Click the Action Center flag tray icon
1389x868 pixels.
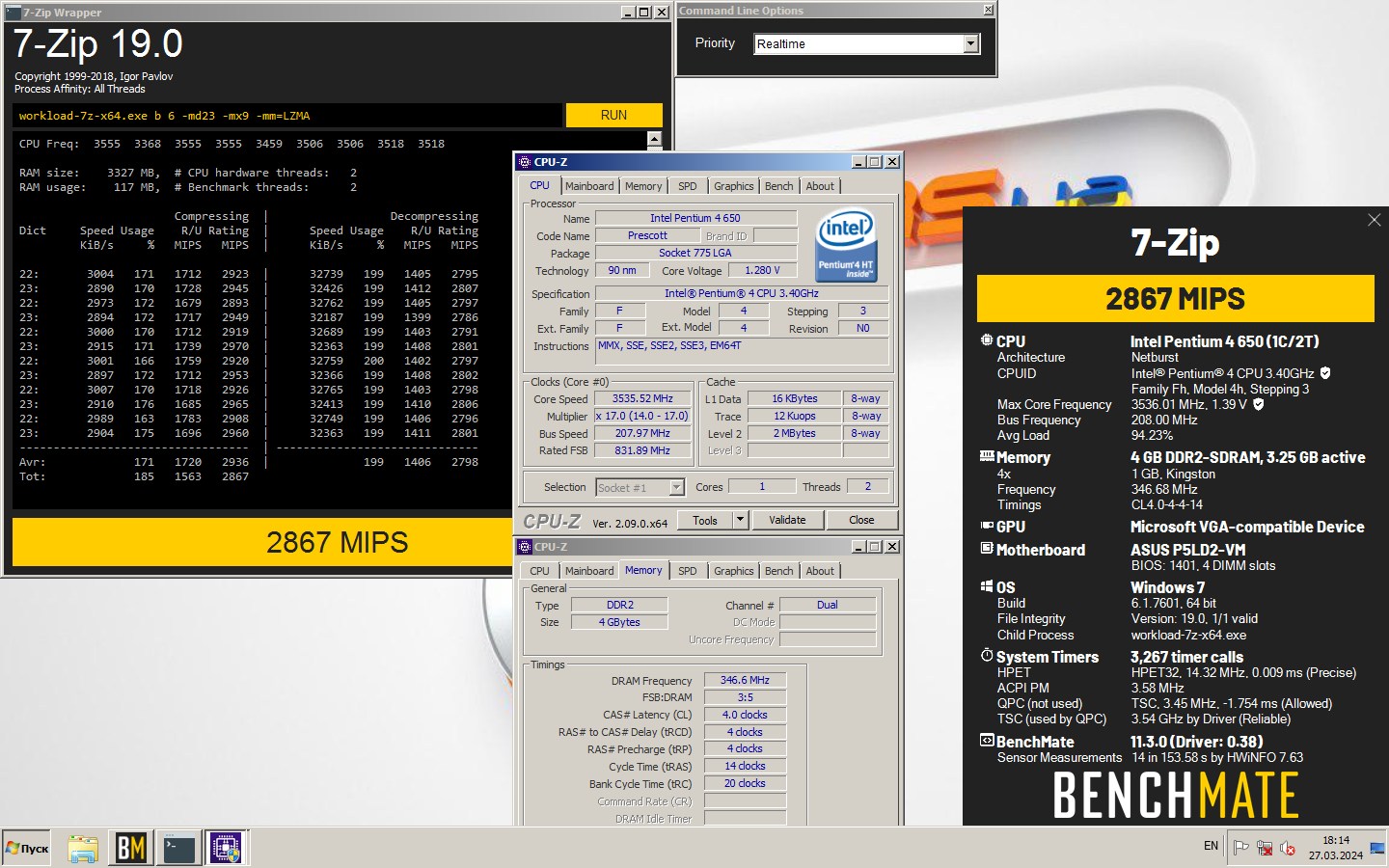point(1241,848)
